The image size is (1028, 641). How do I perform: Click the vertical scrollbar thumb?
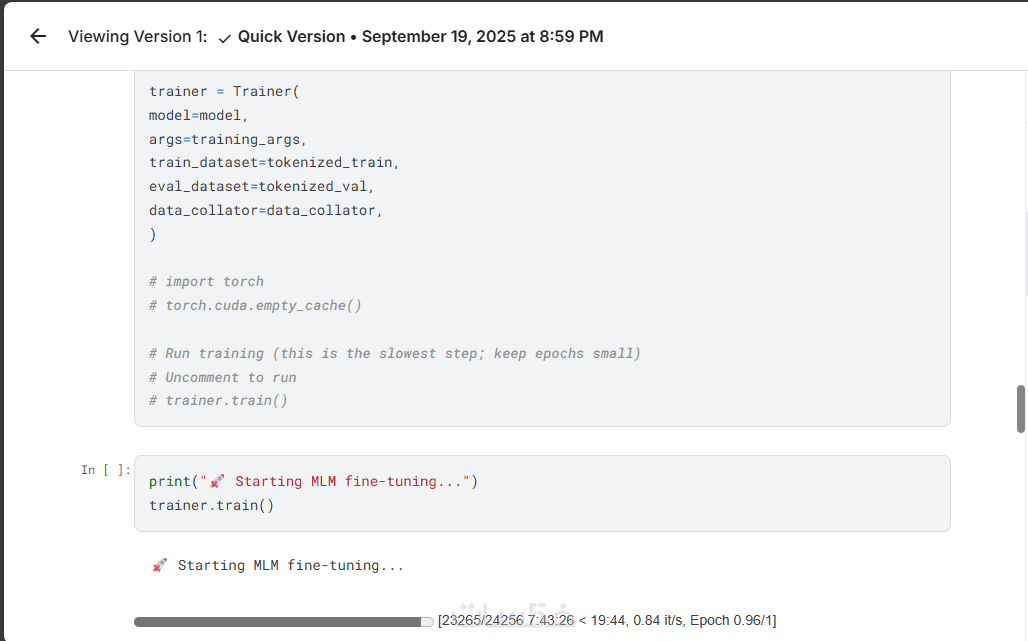pos(1020,408)
